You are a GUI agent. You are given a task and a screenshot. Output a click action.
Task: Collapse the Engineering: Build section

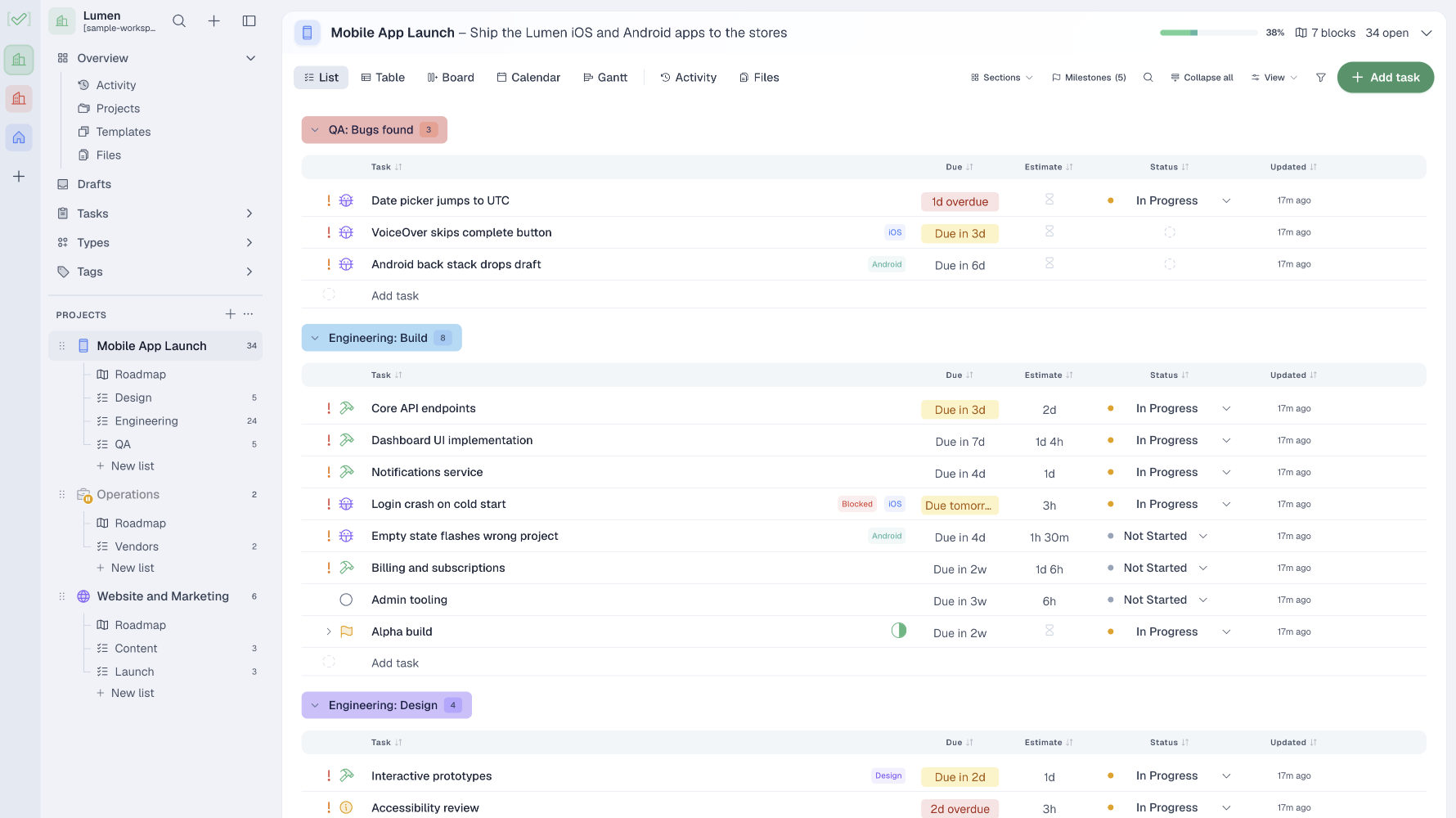(x=315, y=338)
